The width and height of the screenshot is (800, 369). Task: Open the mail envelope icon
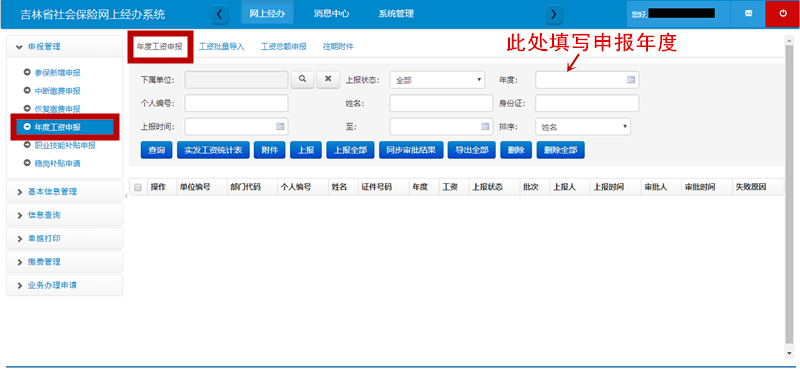pos(748,14)
